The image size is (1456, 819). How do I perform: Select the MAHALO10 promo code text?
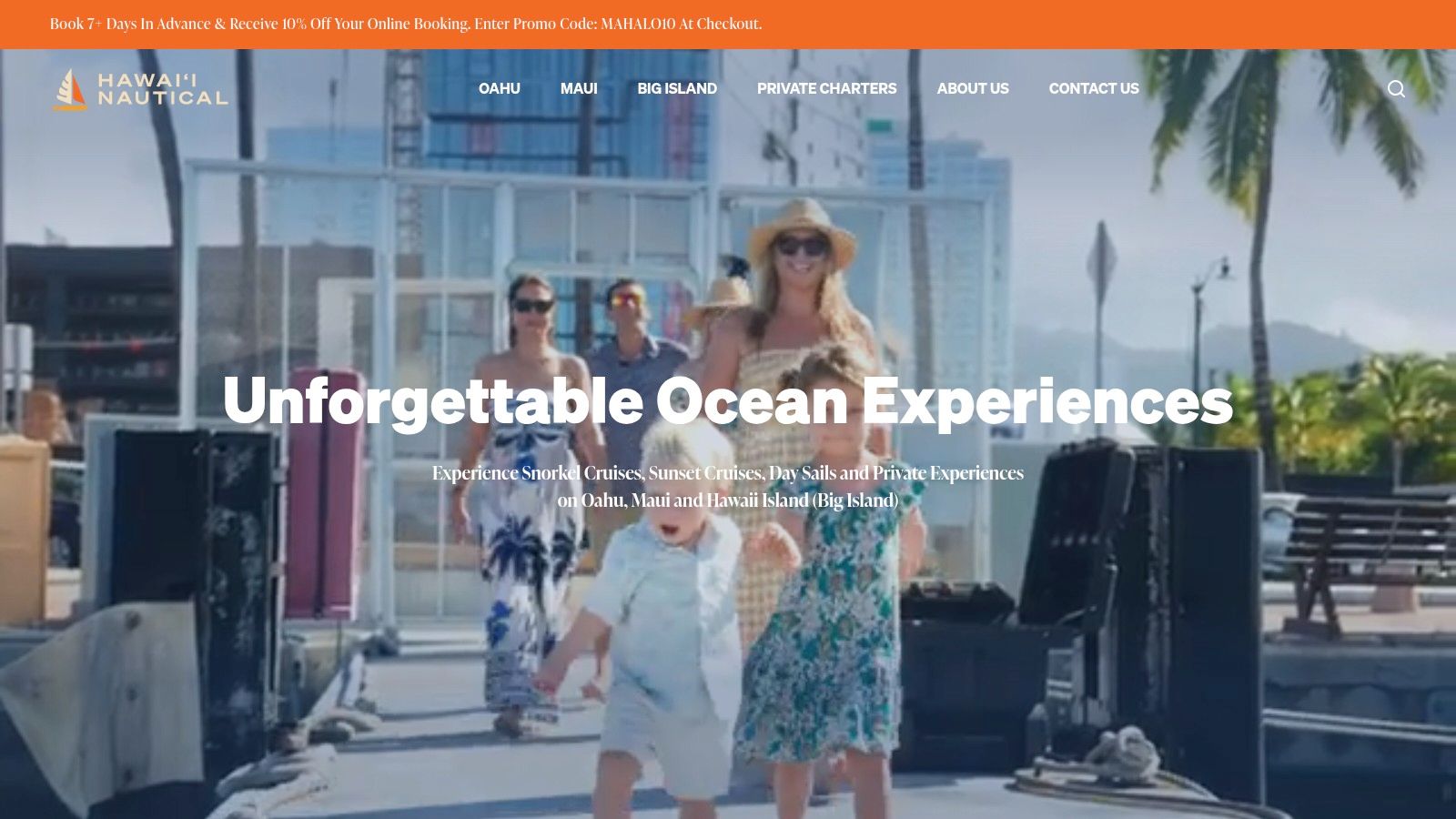(x=638, y=24)
